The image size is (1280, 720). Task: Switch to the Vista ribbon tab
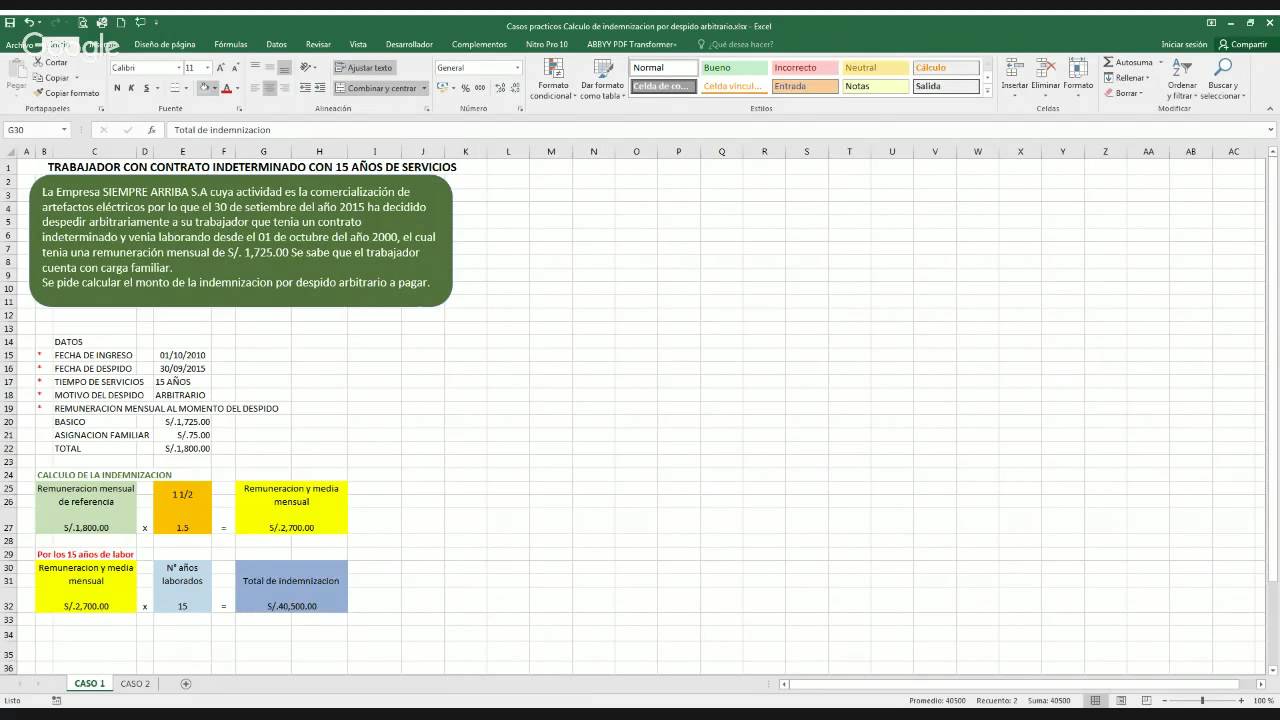click(358, 44)
